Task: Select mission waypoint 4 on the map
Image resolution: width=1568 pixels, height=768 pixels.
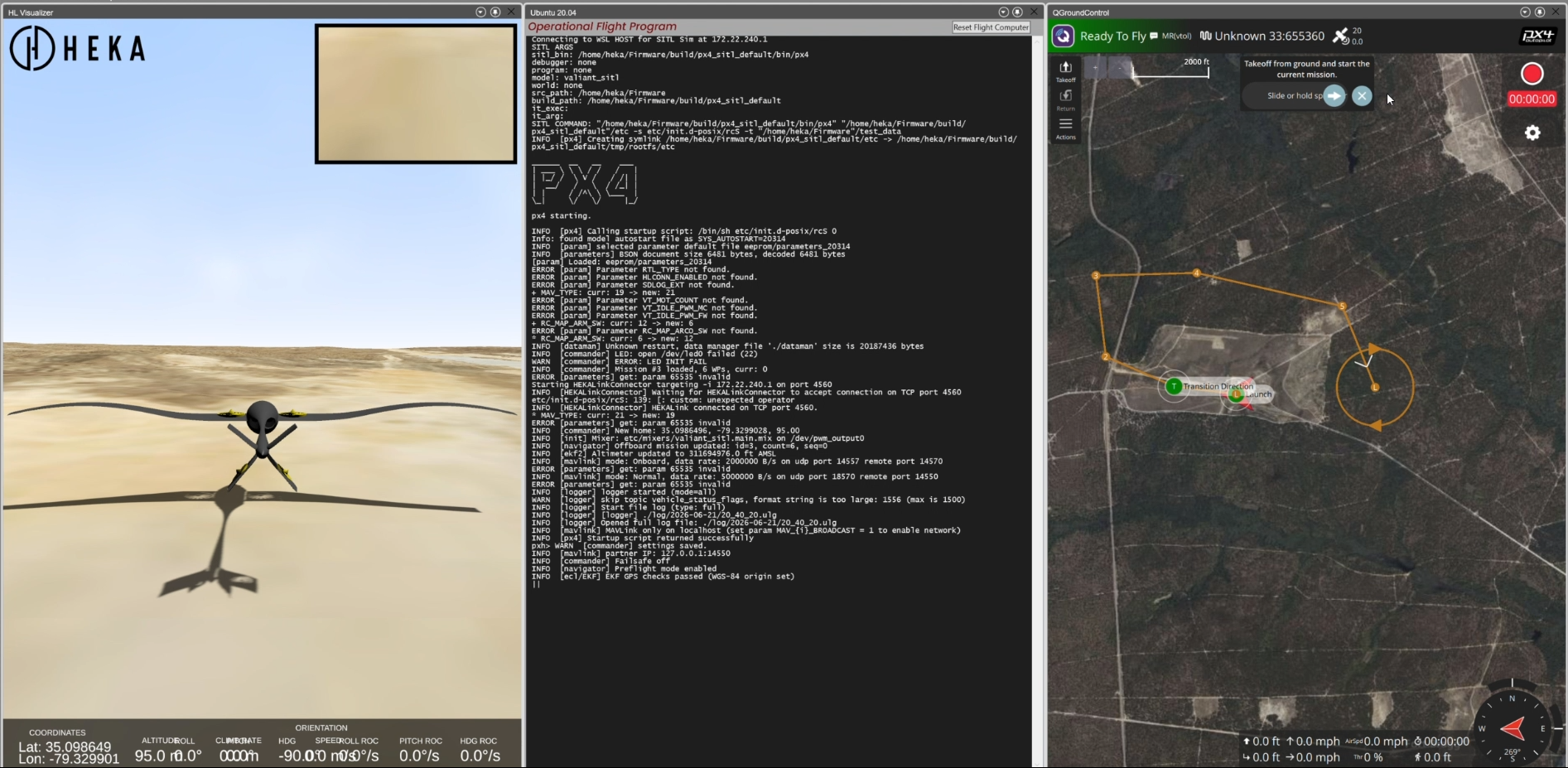Action: (x=1196, y=273)
